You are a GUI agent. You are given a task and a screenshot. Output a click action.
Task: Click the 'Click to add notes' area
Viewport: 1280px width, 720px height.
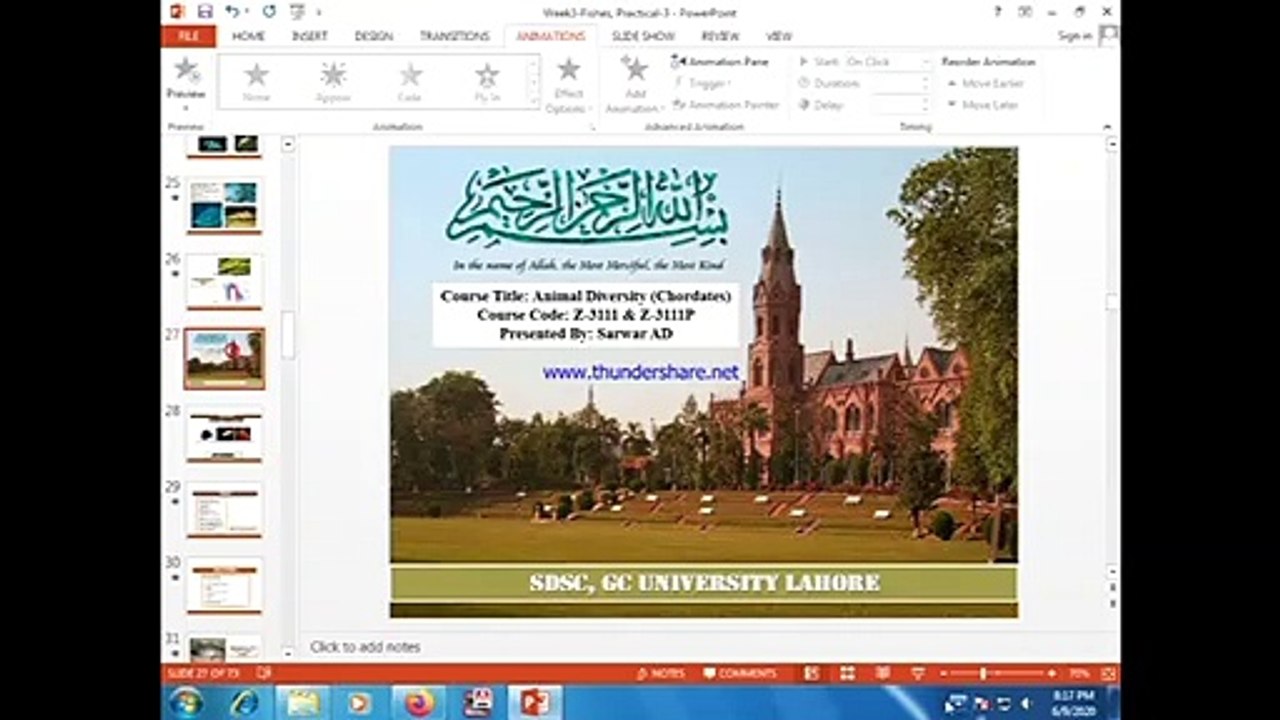365,647
